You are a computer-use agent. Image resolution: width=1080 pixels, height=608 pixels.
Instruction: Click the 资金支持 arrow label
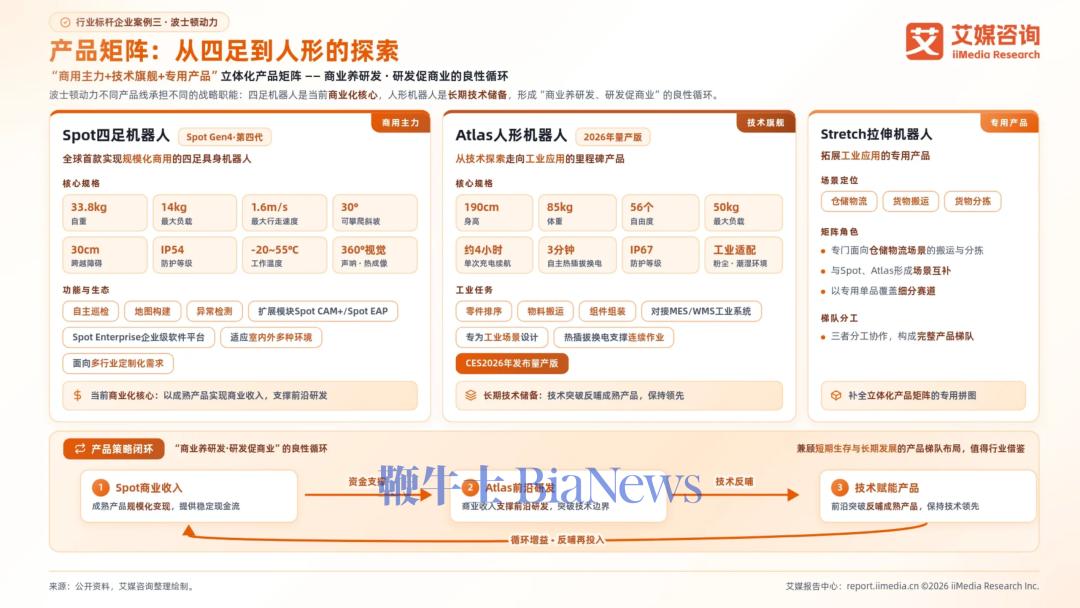(x=366, y=481)
